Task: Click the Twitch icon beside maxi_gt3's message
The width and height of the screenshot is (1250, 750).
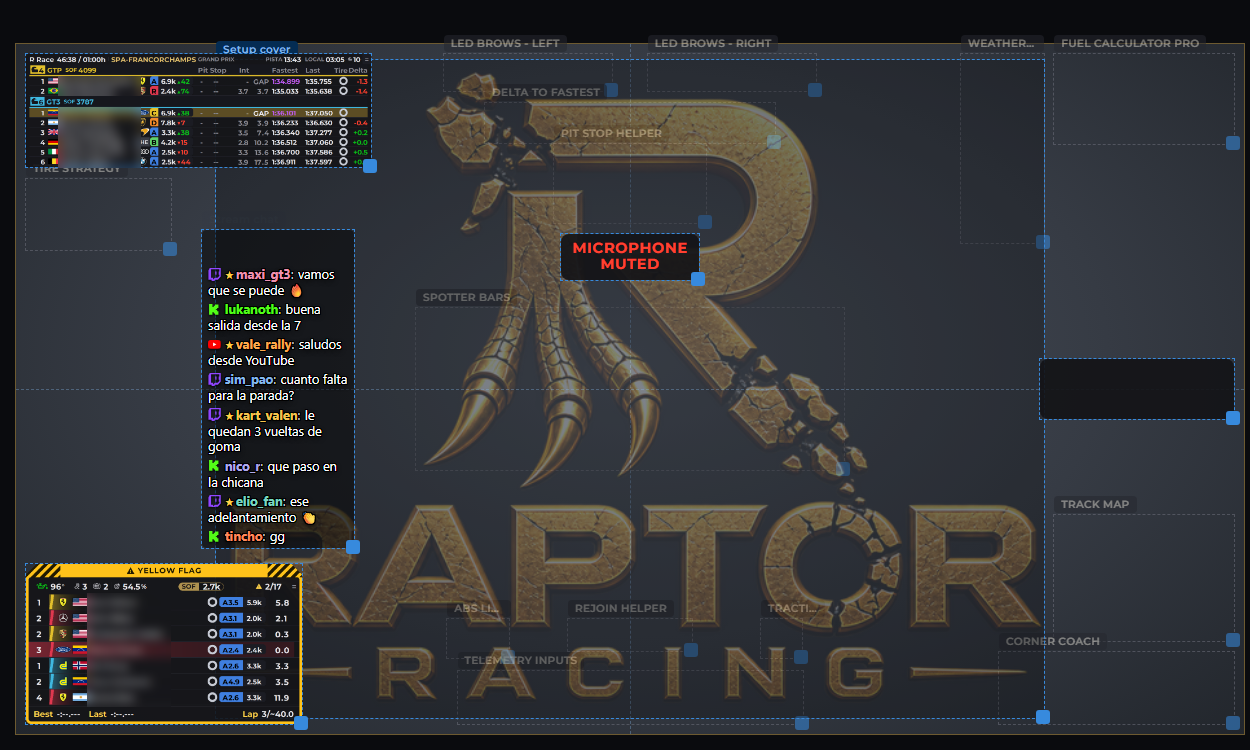Action: [214, 274]
